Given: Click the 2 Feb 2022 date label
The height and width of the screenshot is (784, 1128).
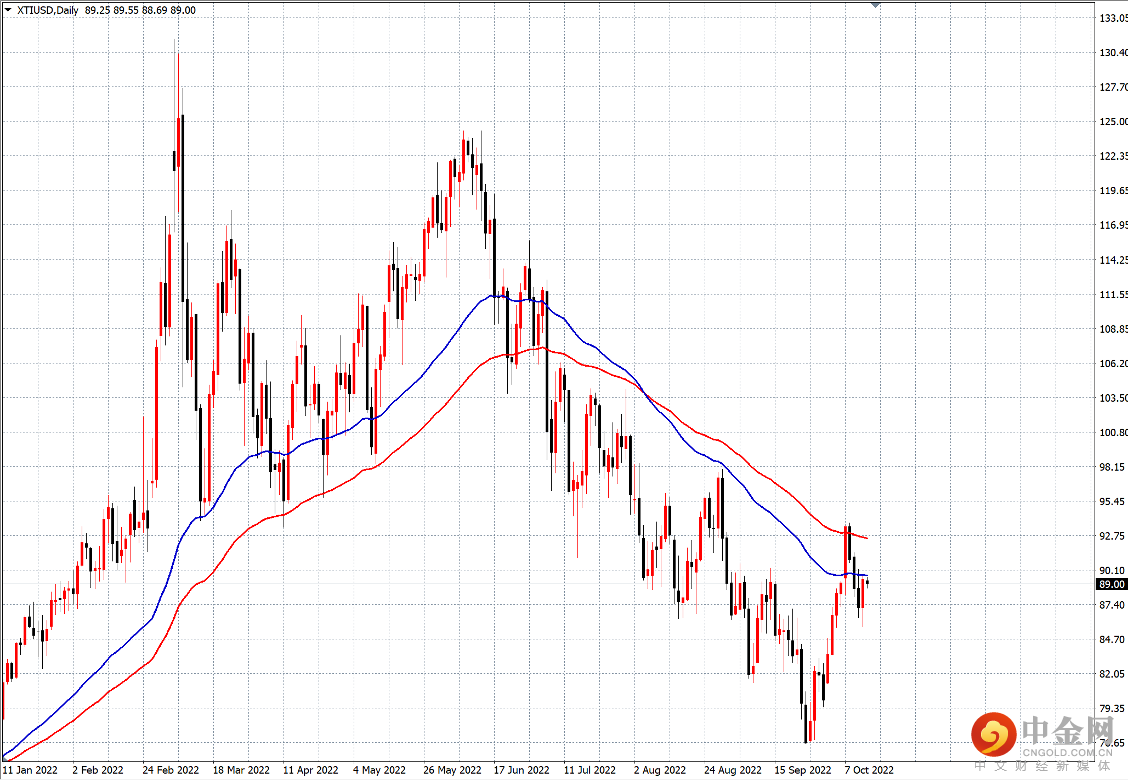Looking at the screenshot, I should pos(98,770).
